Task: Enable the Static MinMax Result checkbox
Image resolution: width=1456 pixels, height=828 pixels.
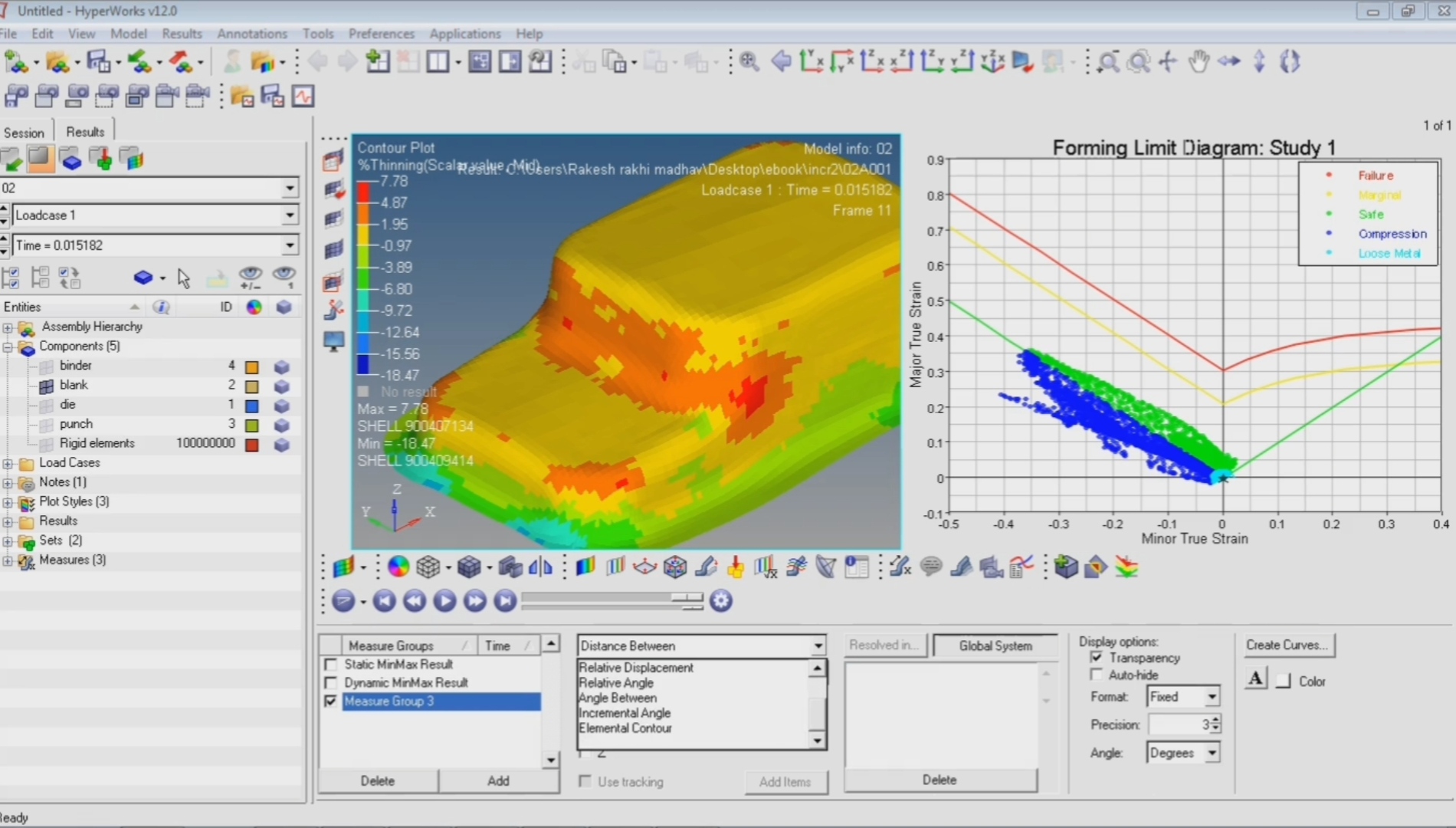Action: pos(331,665)
